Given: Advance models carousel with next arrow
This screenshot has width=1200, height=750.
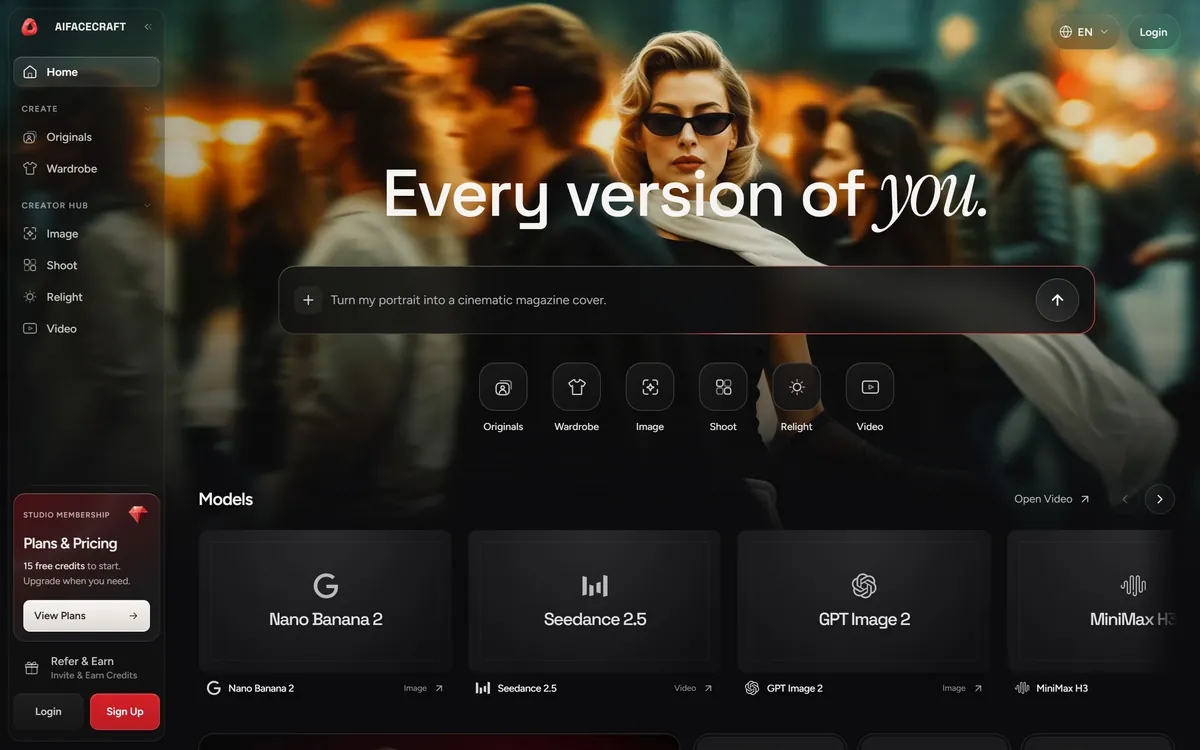Looking at the screenshot, I should [1160, 499].
